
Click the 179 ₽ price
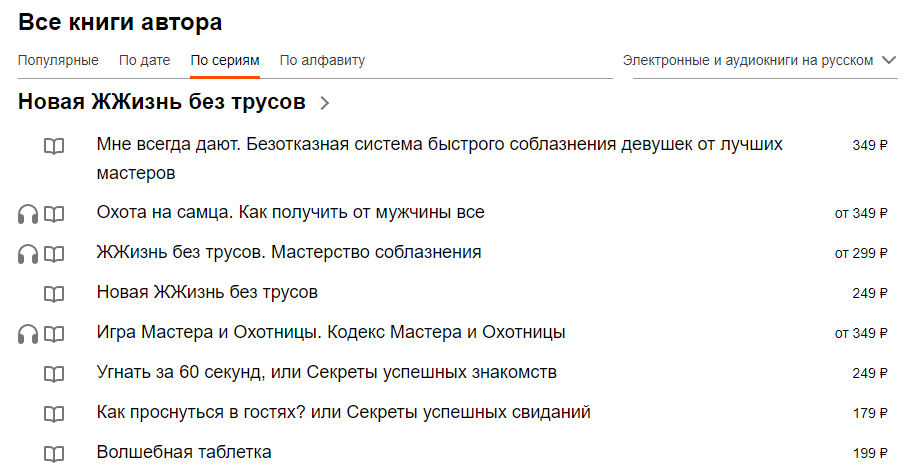point(870,413)
